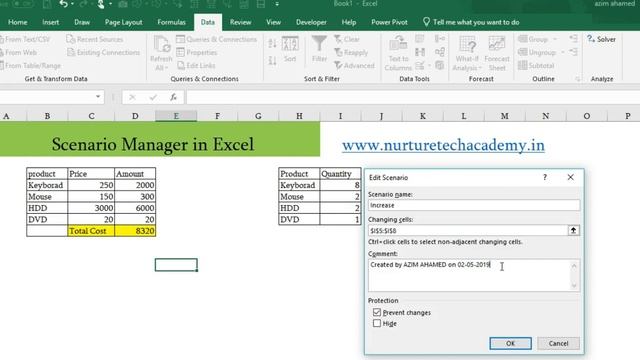Viewport: 640px width, 360px height.
Task: Open the www.nurturetechacademy.in hyperlink
Action: coord(443,145)
